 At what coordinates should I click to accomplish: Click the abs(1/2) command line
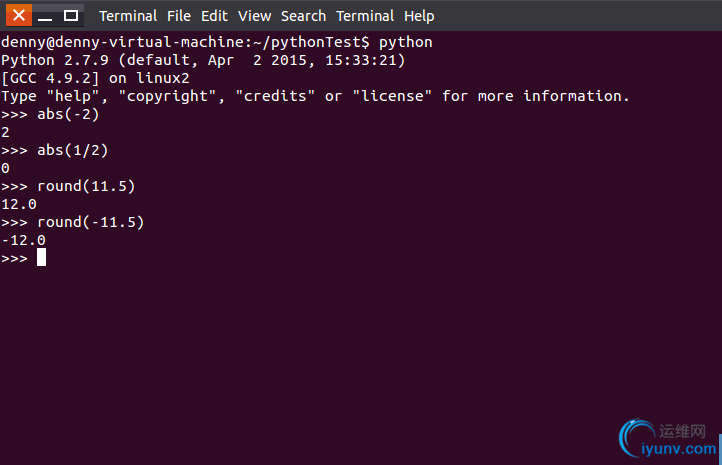[54, 150]
